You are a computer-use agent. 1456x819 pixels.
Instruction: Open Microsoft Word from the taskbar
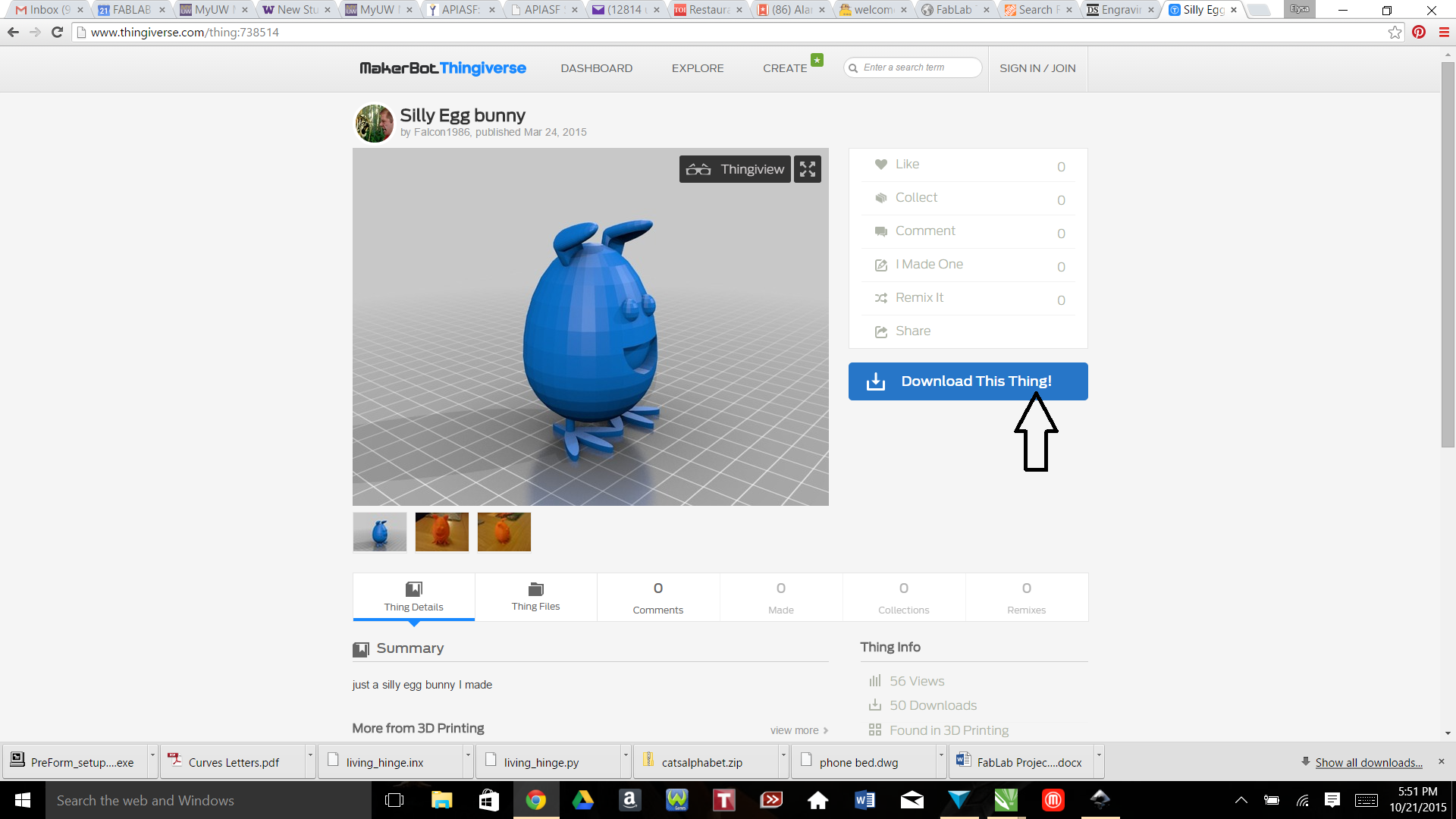[864, 800]
